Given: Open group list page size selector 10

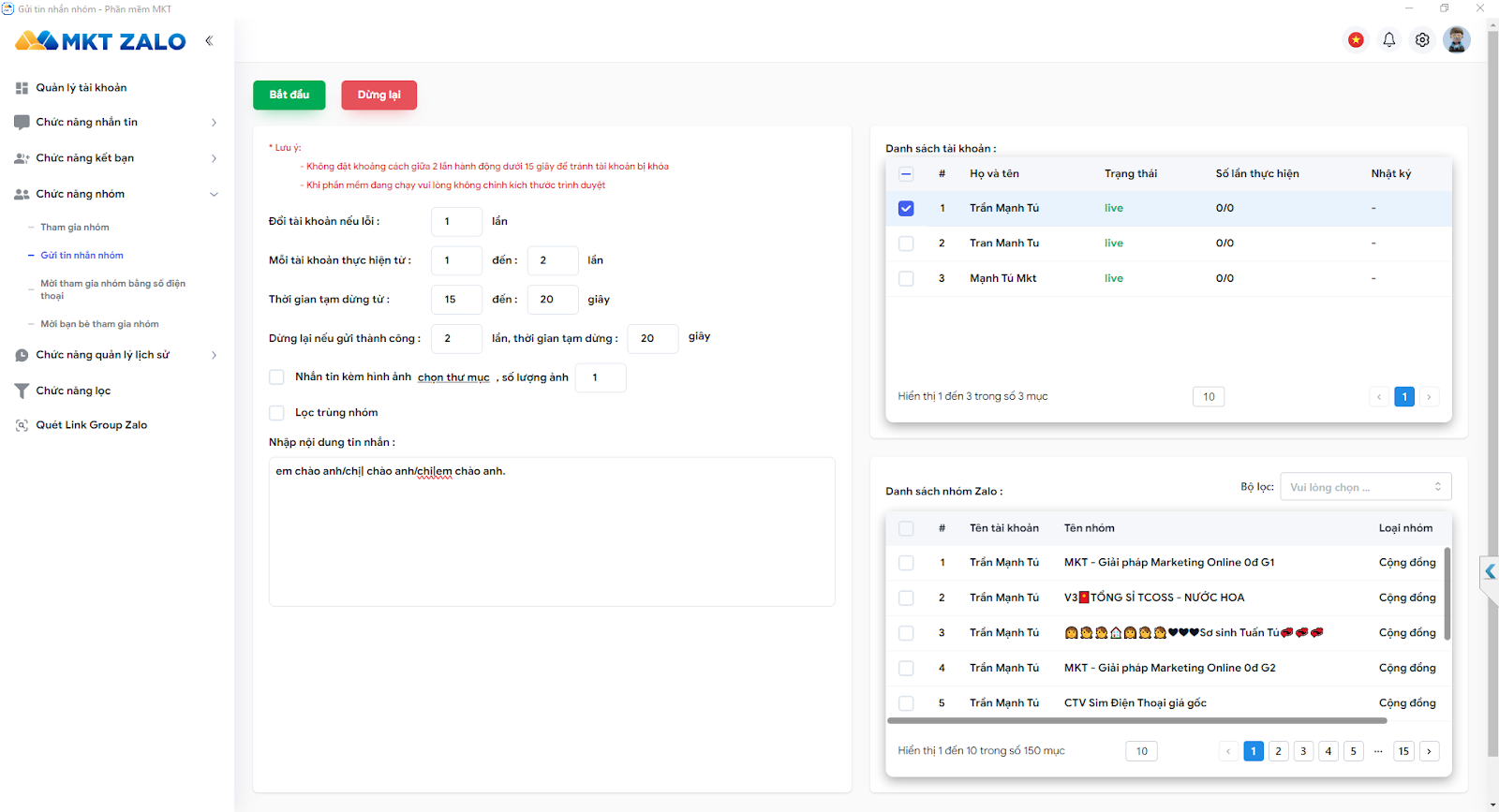Looking at the screenshot, I should click(x=1141, y=751).
